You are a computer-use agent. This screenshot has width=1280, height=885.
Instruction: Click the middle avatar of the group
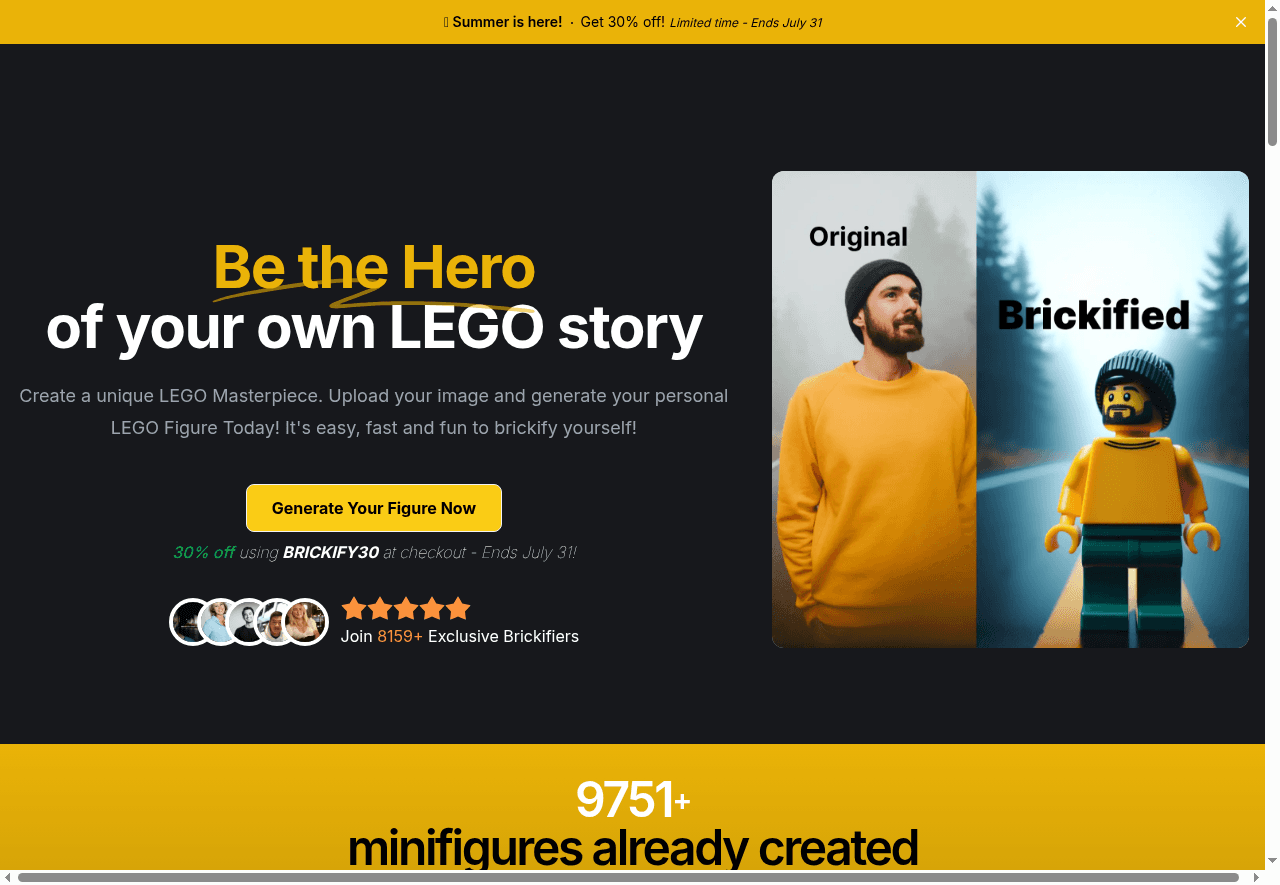pos(249,622)
